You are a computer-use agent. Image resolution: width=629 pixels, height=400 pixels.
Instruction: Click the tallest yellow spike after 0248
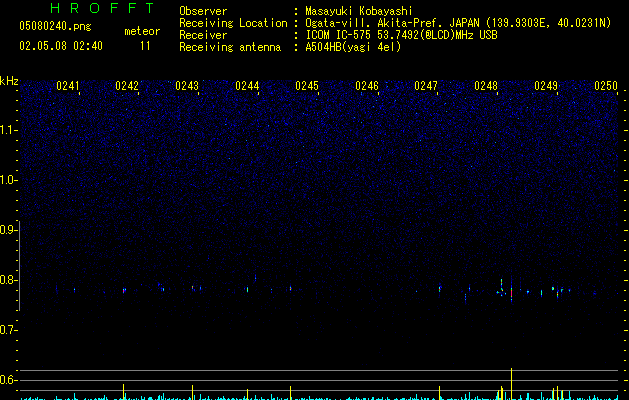point(511,384)
